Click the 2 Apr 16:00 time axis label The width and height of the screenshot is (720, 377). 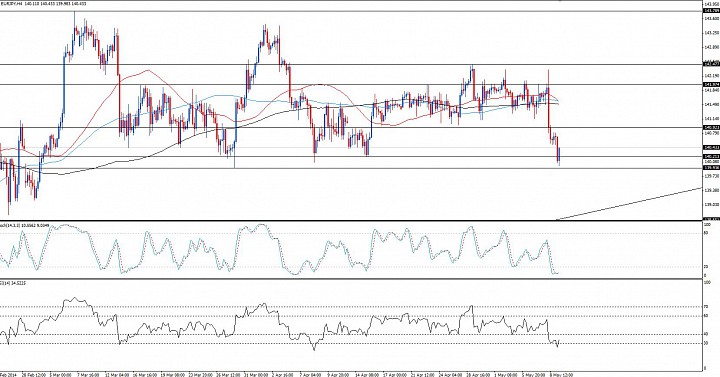(283, 375)
